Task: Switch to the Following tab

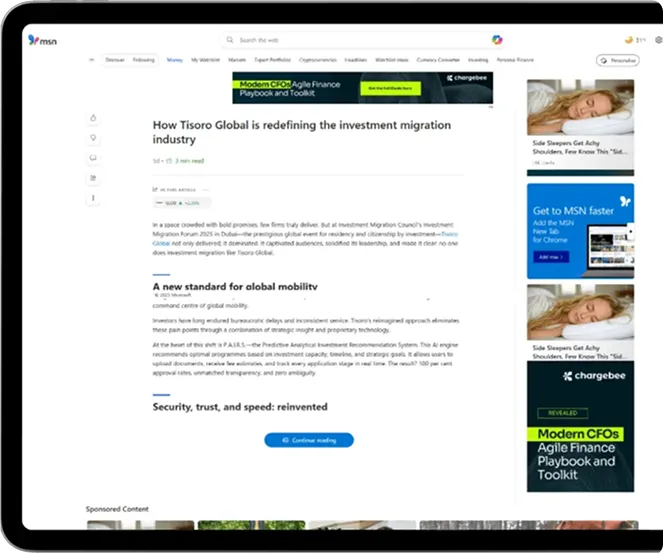Action: 143,60
